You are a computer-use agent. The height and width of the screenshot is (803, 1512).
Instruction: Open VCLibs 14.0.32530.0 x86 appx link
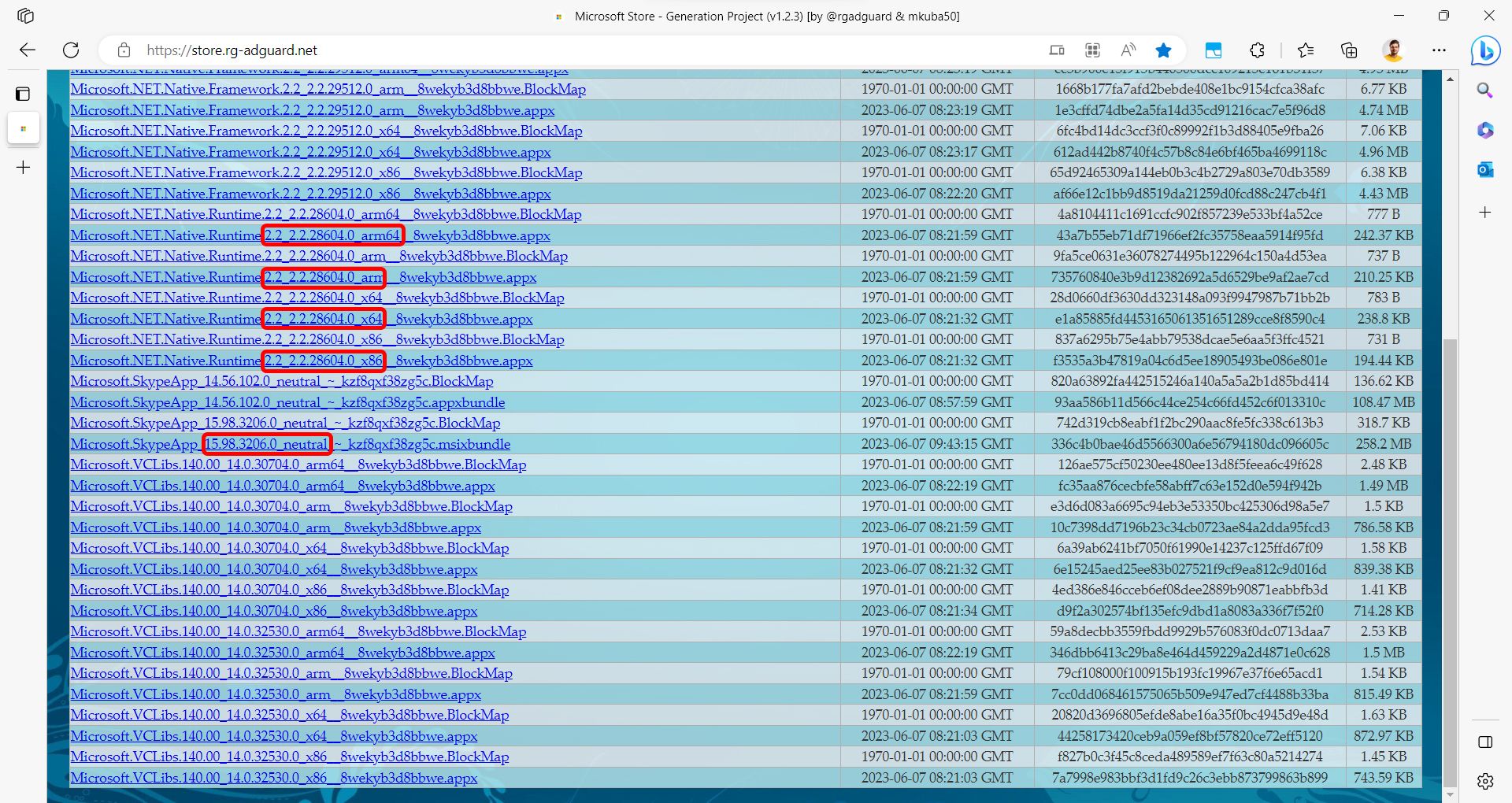(274, 778)
